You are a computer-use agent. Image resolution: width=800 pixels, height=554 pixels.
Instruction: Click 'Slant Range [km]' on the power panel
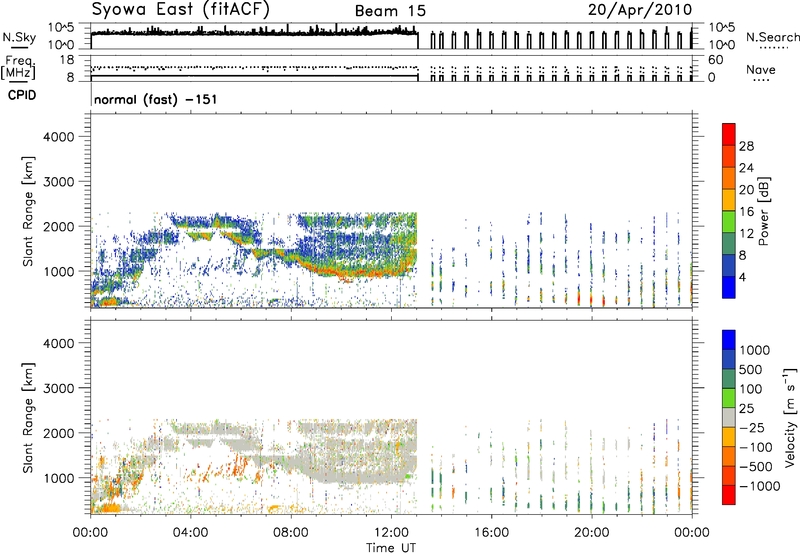point(28,211)
